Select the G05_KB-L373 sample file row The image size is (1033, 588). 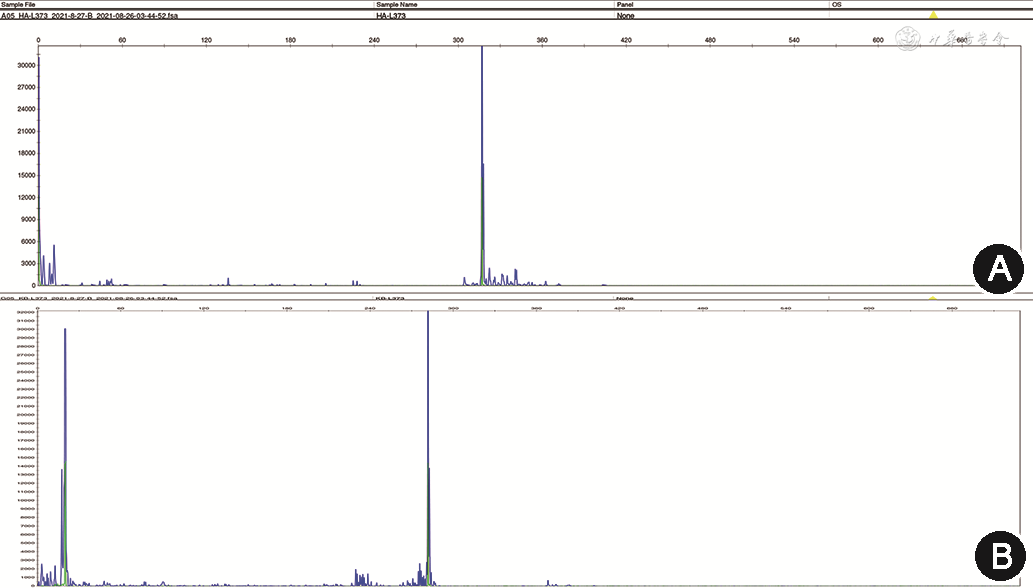point(90,298)
